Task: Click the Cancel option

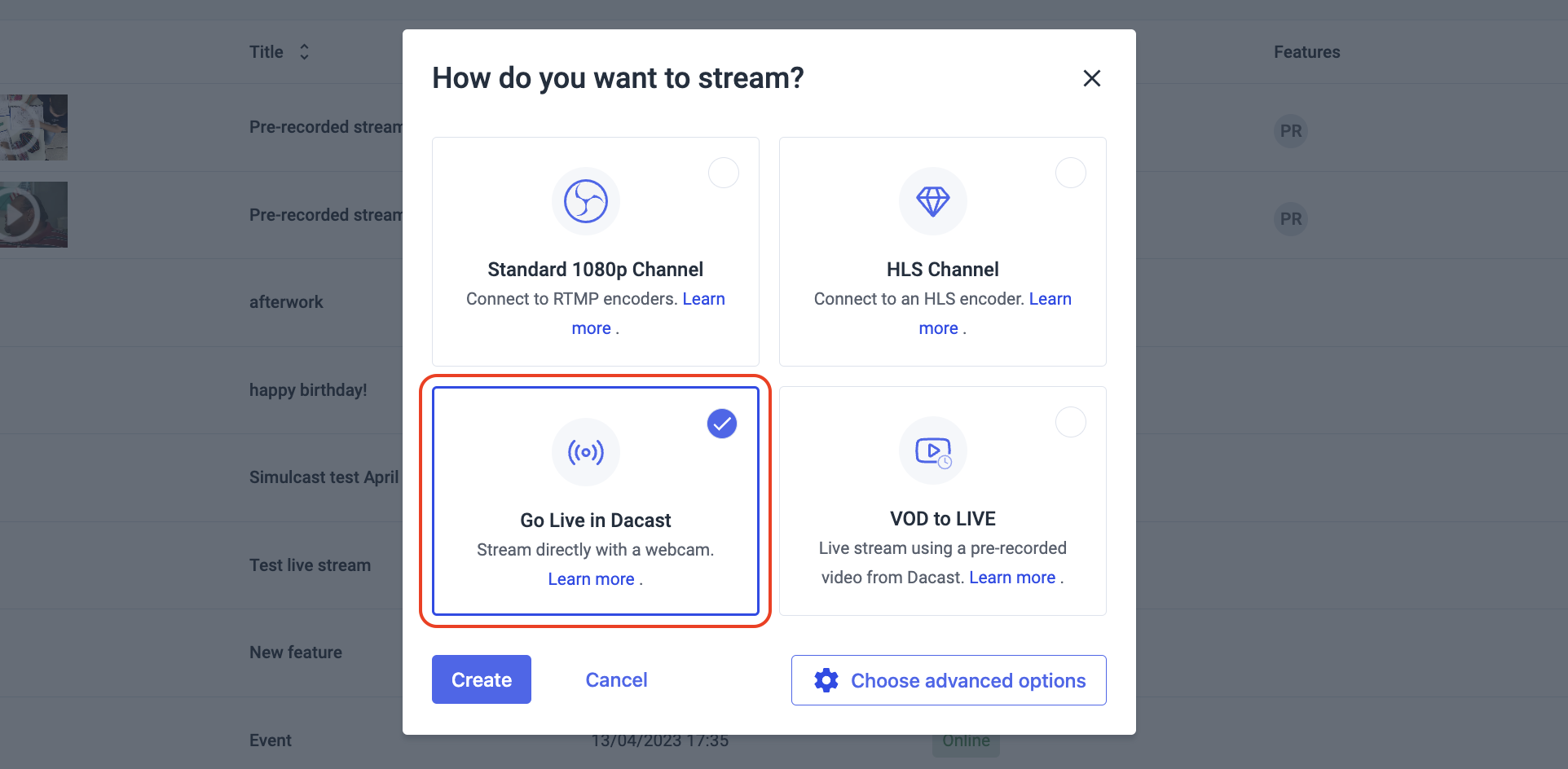Action: 616,679
